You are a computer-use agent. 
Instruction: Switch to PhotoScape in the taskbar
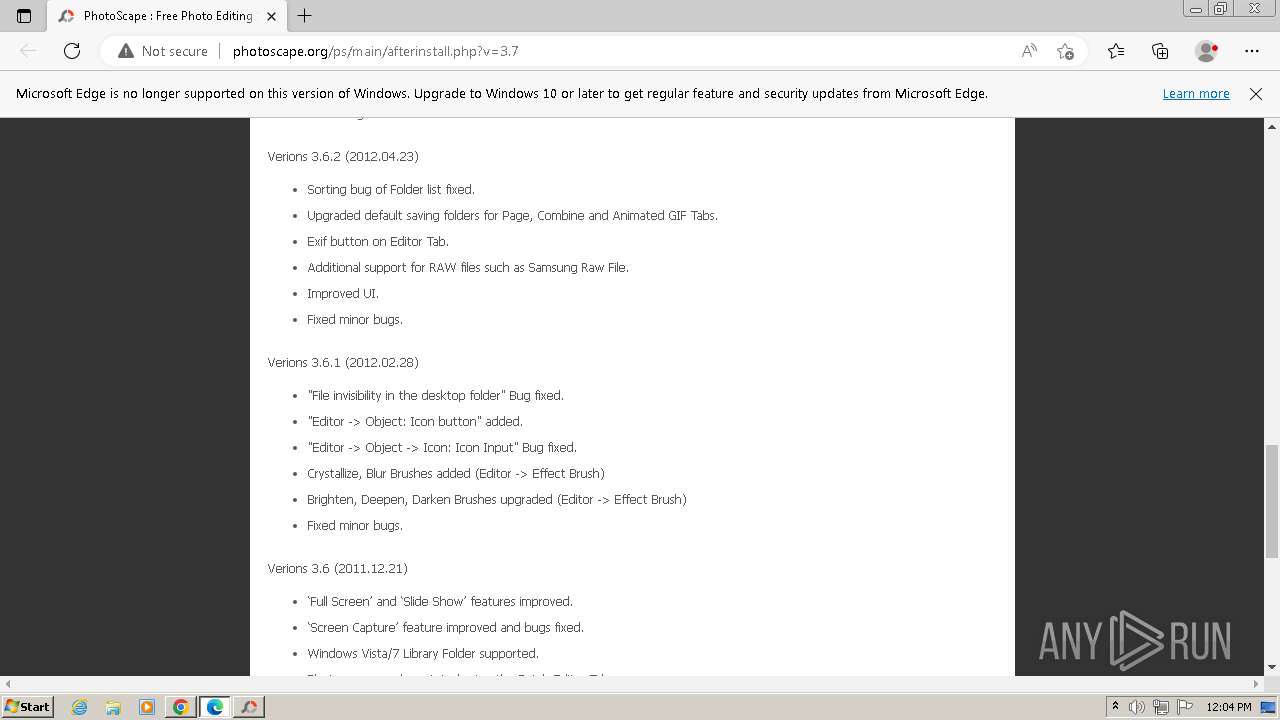click(x=249, y=707)
